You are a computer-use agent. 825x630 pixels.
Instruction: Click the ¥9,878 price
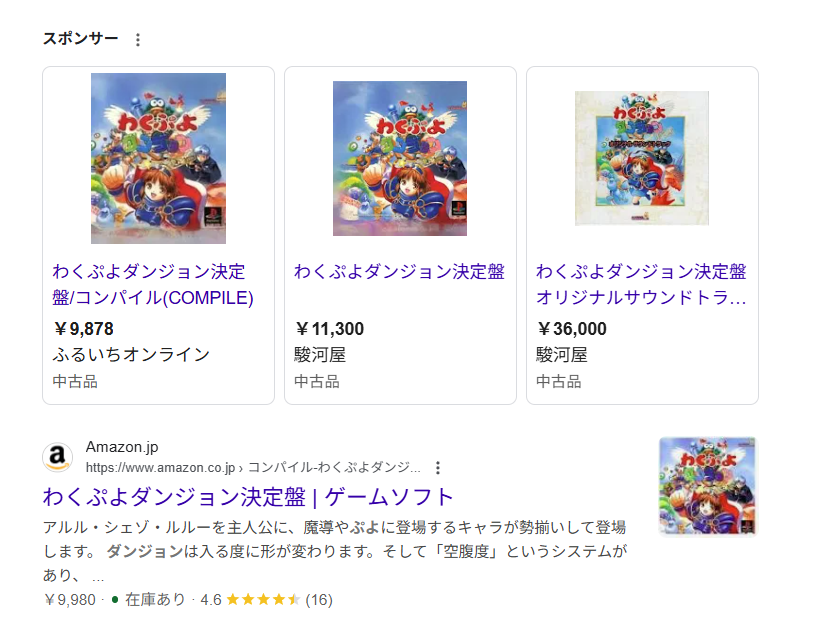(x=84, y=329)
